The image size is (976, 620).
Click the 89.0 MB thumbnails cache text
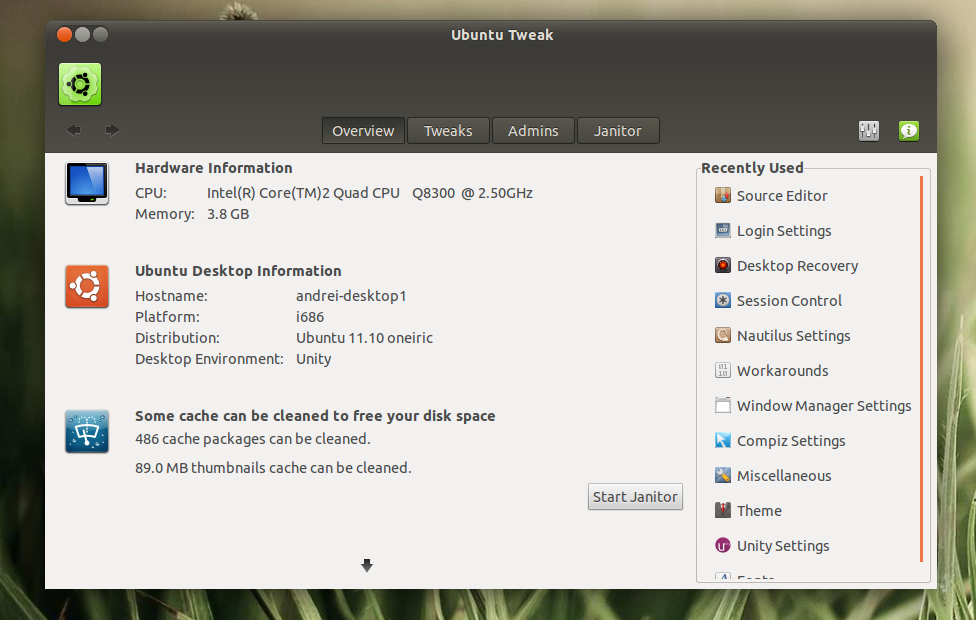[273, 467]
